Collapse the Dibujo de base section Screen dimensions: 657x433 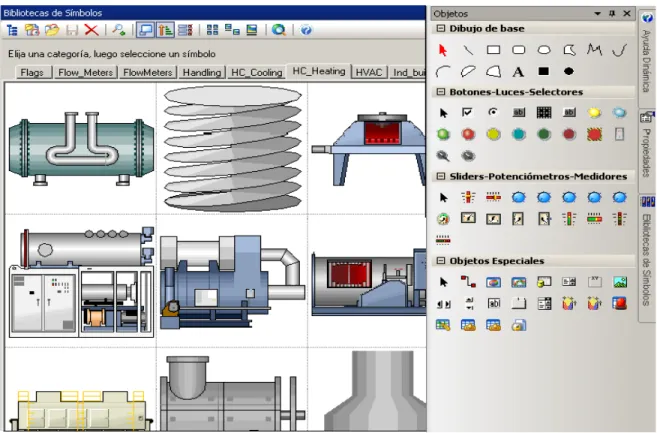coord(441,29)
